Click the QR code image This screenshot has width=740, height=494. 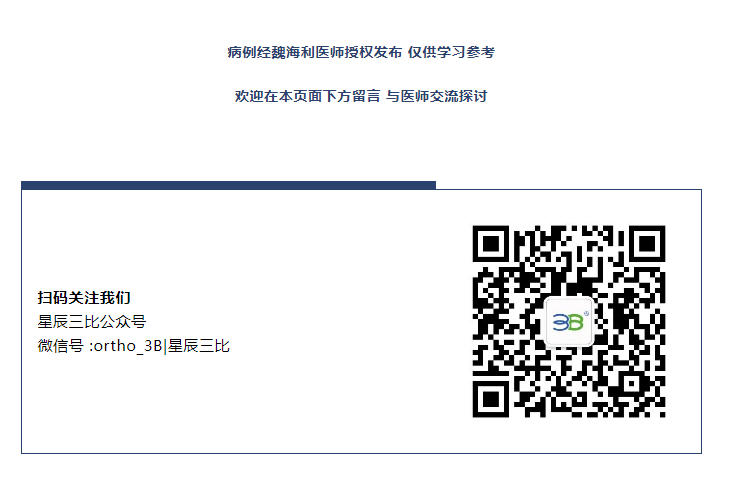click(x=569, y=321)
